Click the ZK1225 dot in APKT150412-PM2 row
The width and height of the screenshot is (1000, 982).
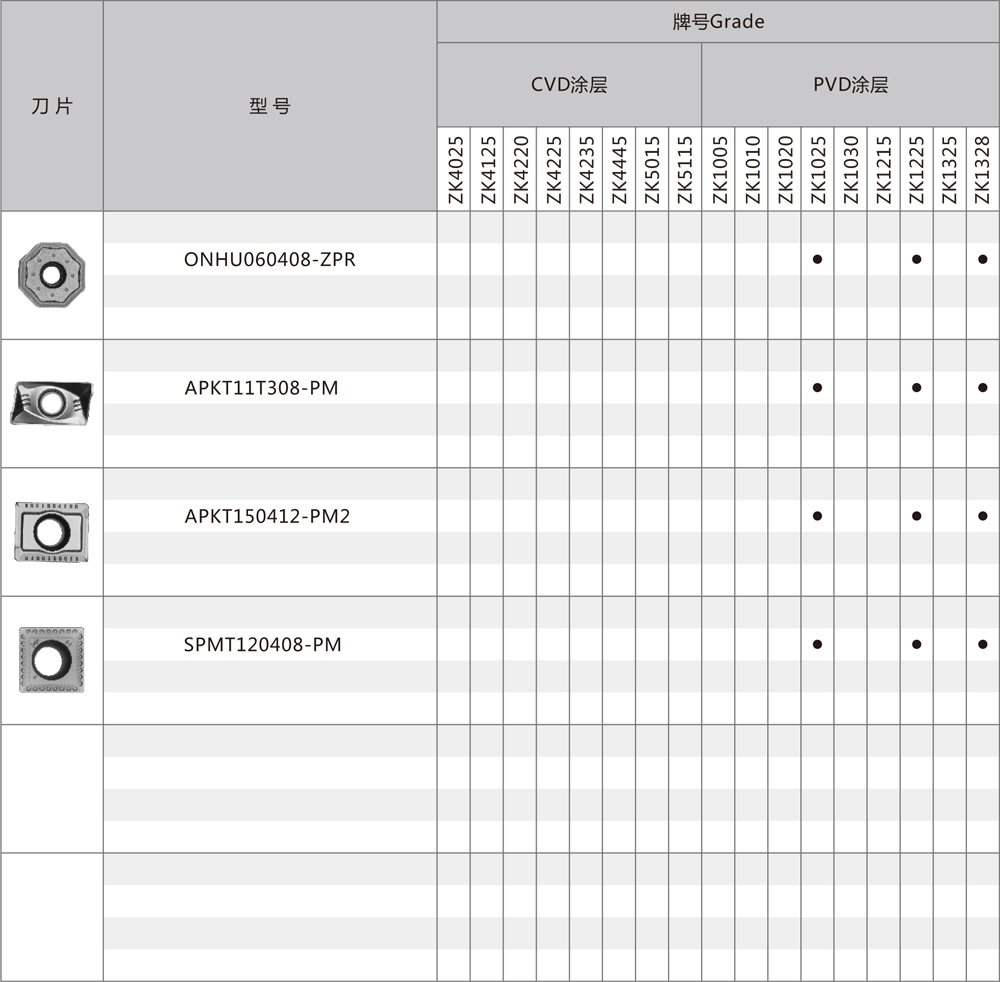pos(916,517)
